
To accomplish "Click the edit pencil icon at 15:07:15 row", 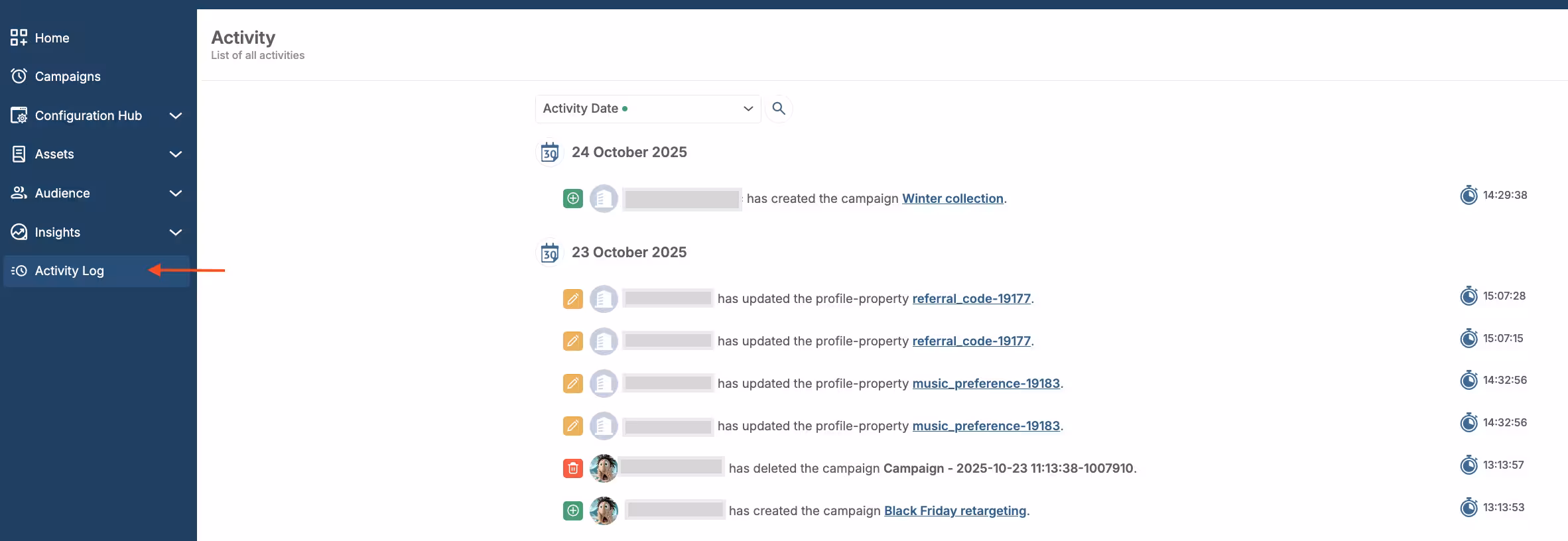I will click(x=573, y=341).
